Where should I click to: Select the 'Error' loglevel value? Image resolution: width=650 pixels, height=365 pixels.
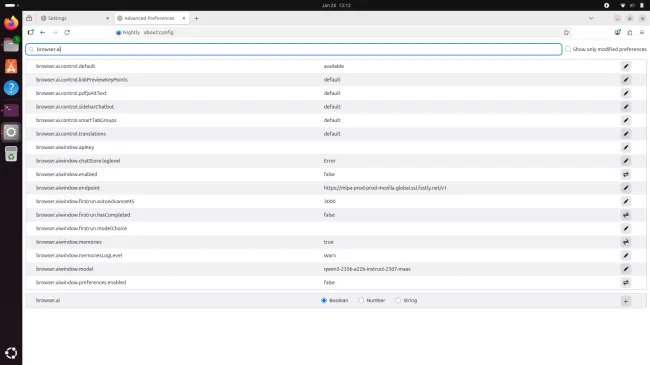(x=330, y=161)
